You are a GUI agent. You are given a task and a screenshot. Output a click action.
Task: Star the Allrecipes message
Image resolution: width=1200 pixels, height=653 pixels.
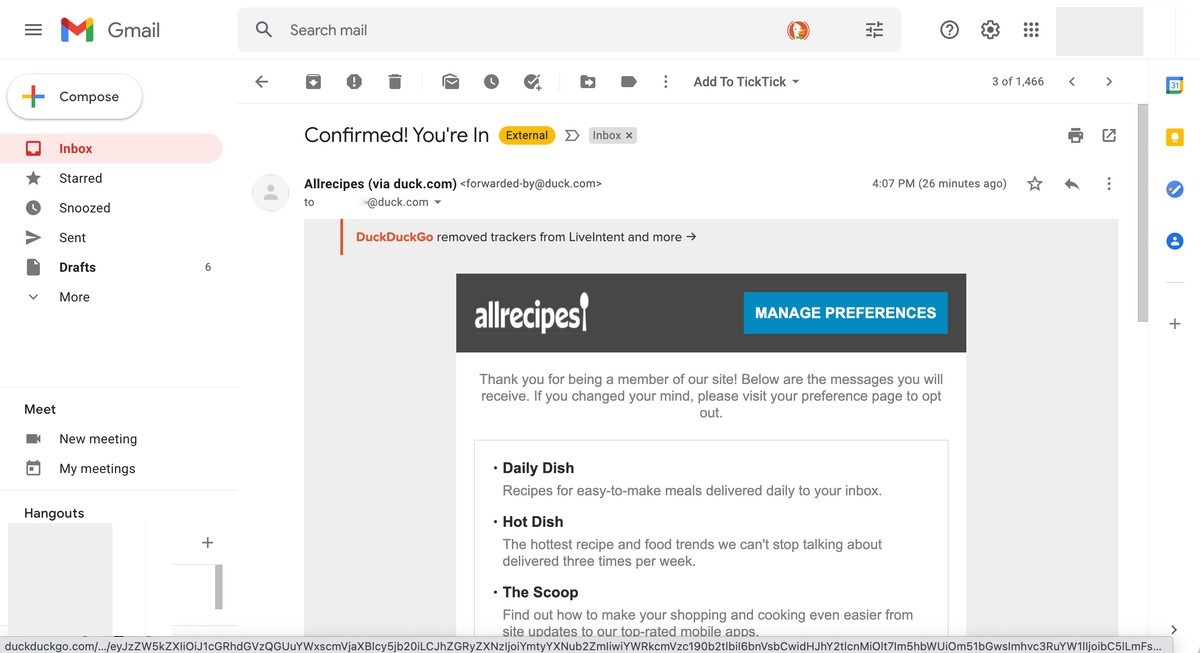click(x=1035, y=184)
